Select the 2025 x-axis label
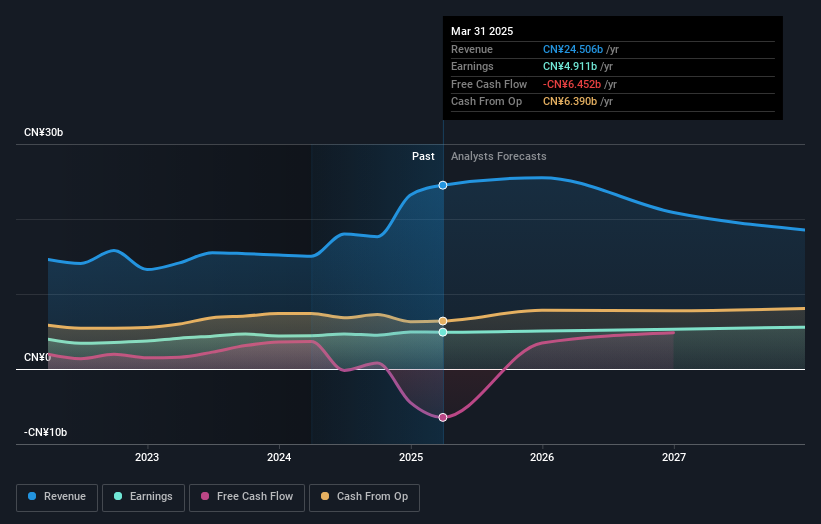The height and width of the screenshot is (524, 821). [411, 458]
